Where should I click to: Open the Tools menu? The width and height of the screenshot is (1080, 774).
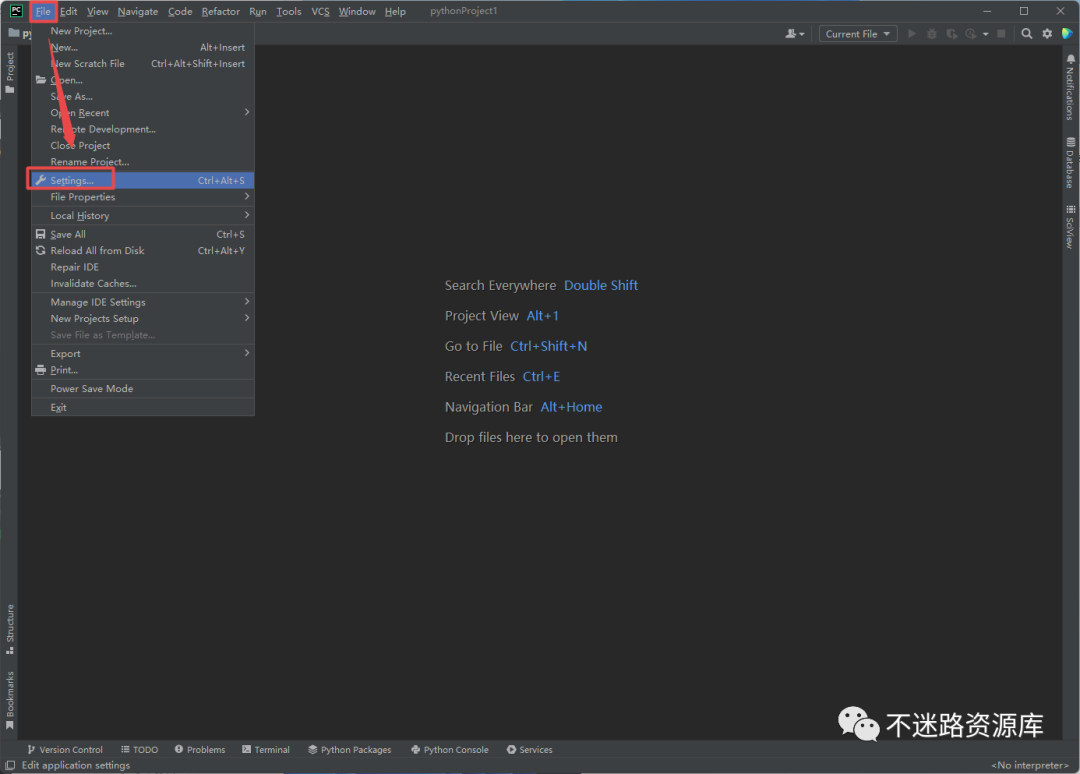(289, 12)
